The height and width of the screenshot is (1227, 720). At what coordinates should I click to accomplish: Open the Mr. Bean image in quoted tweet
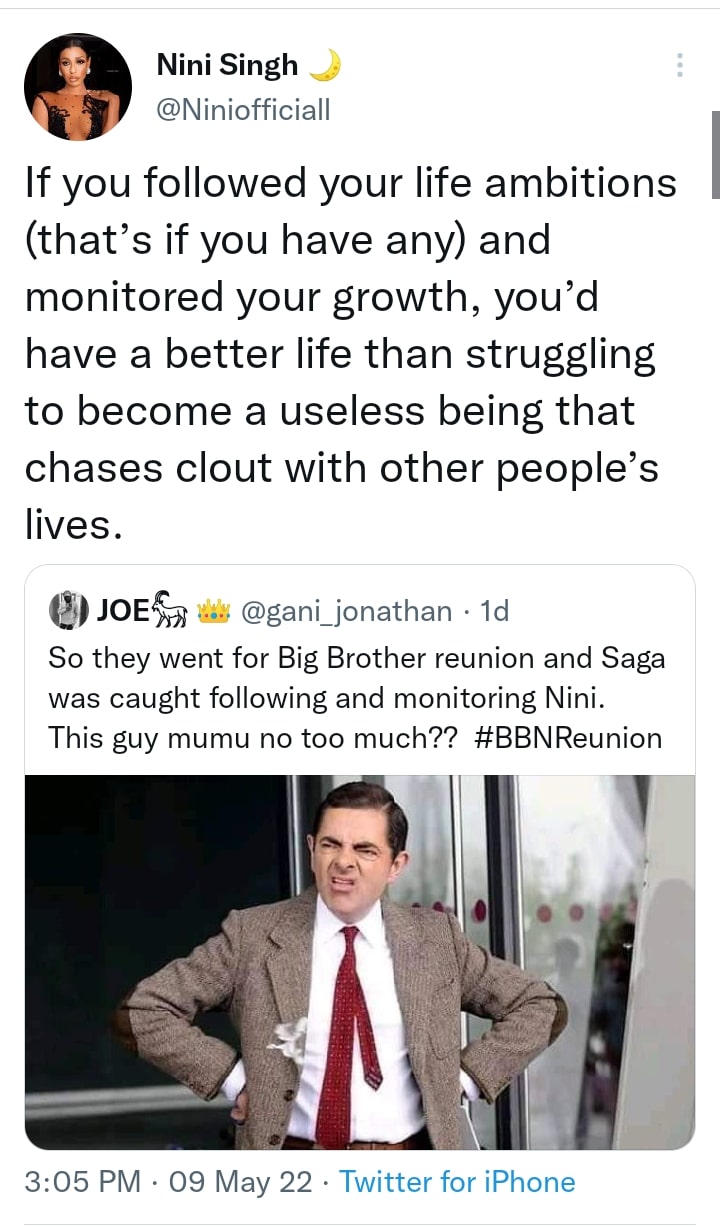click(x=359, y=962)
